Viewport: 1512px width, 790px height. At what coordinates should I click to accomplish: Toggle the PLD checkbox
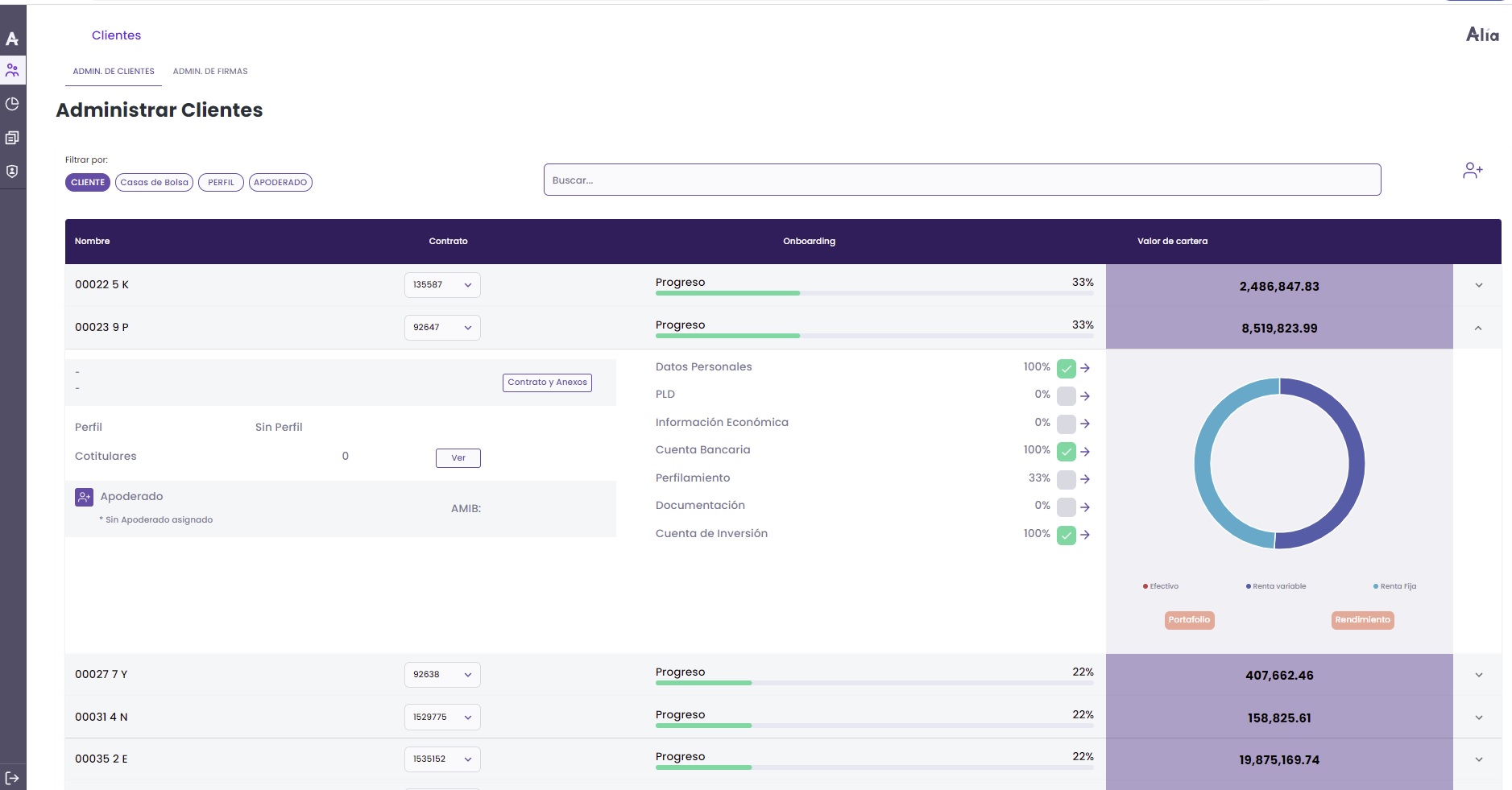coord(1067,396)
